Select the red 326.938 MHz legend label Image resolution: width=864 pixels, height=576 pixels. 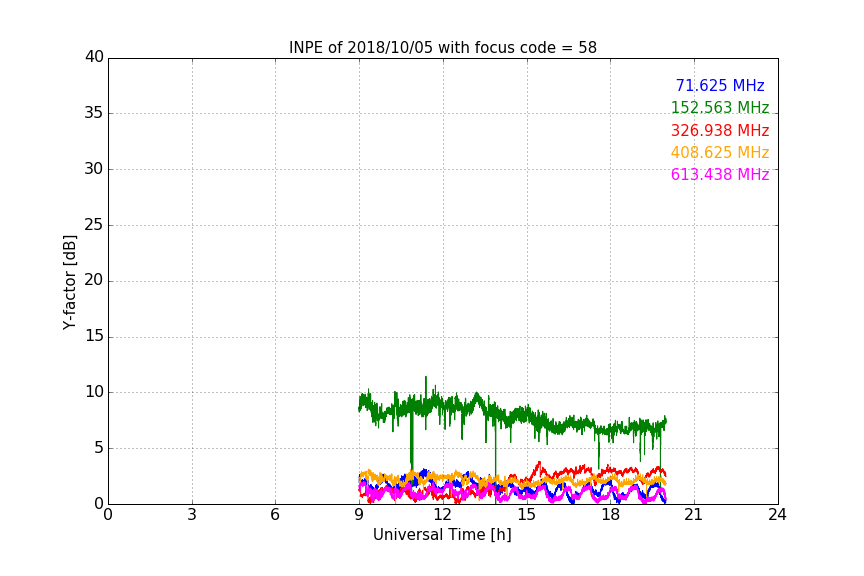coord(720,130)
